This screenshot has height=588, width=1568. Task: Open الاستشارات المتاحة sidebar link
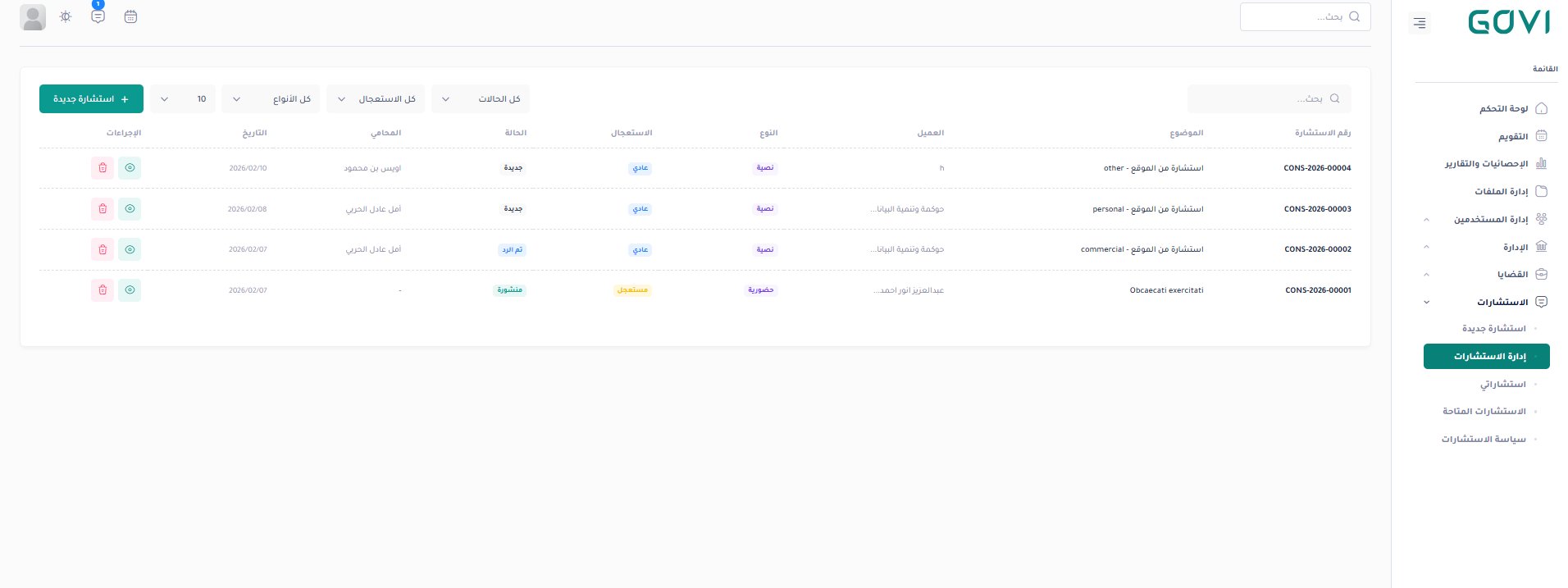click(1484, 412)
